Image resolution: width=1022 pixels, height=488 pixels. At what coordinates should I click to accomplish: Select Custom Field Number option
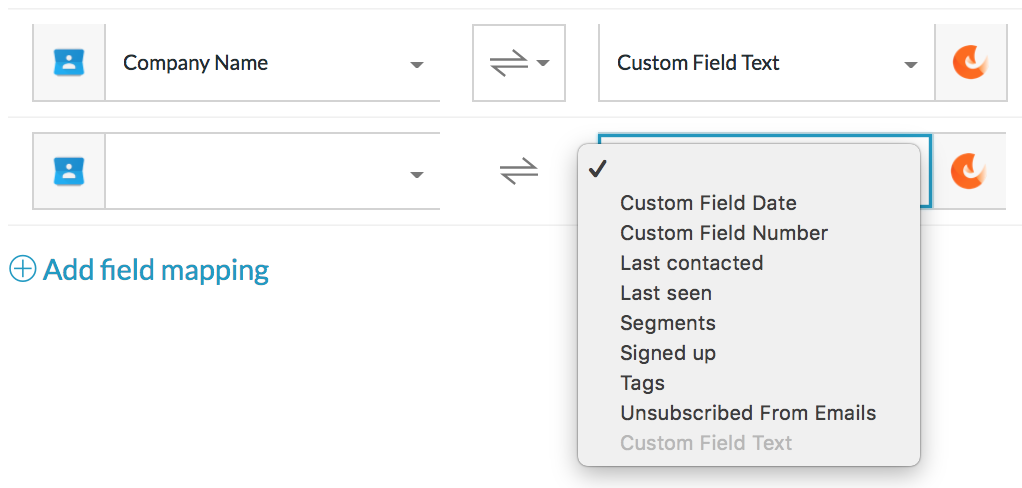(724, 233)
